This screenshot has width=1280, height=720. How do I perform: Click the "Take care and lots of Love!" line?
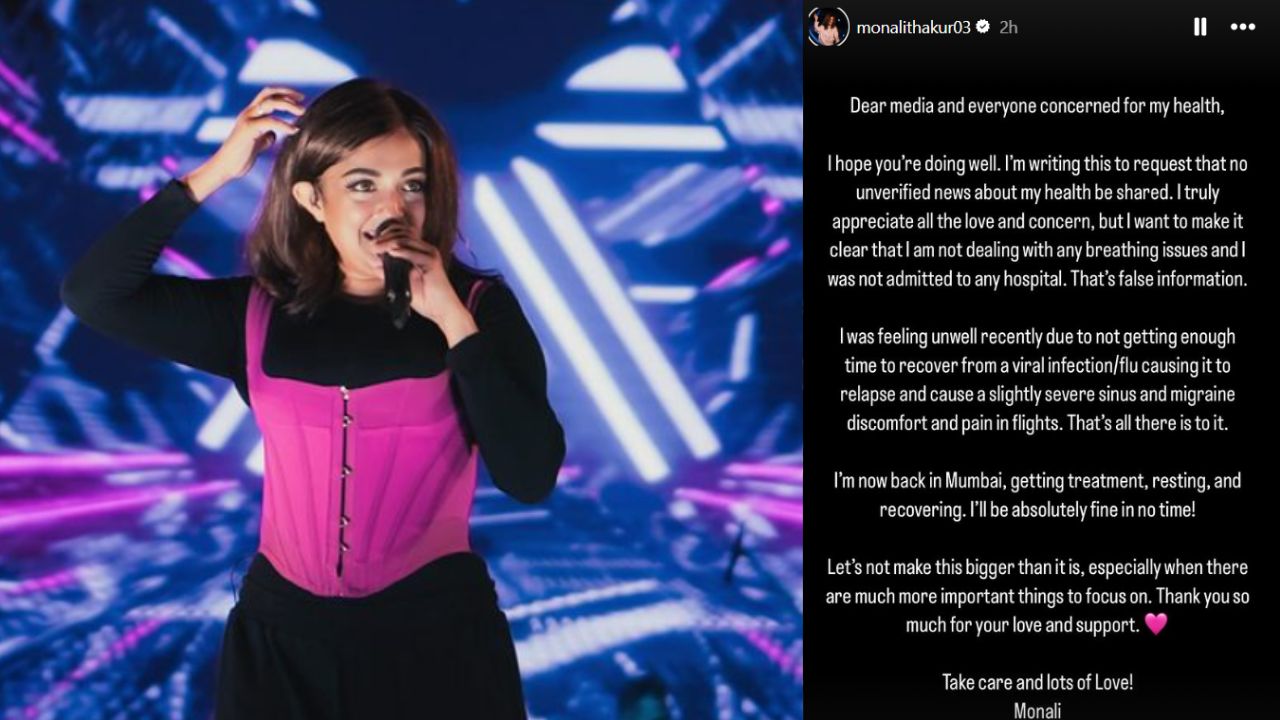tap(1039, 682)
